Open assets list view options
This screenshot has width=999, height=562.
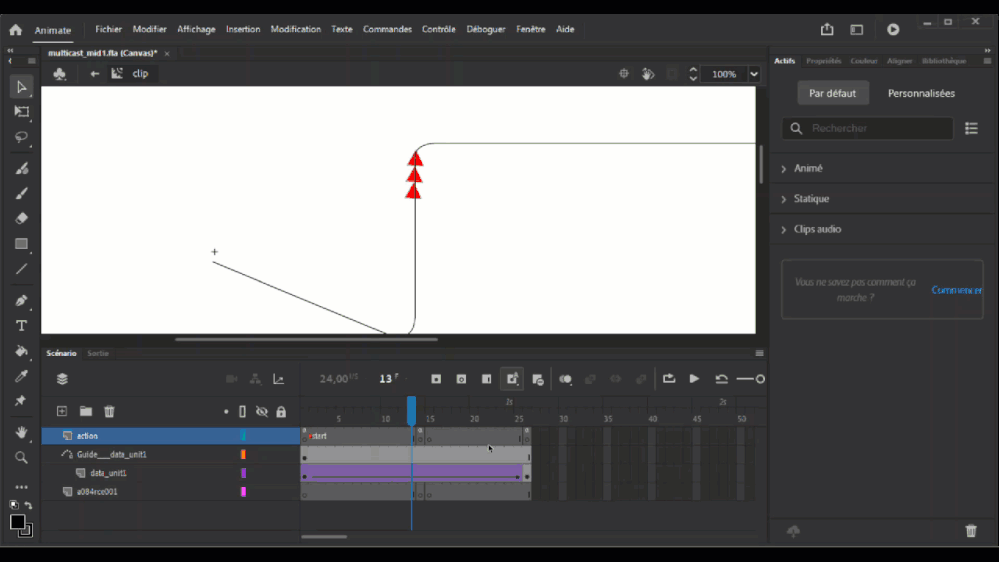[x=972, y=129]
